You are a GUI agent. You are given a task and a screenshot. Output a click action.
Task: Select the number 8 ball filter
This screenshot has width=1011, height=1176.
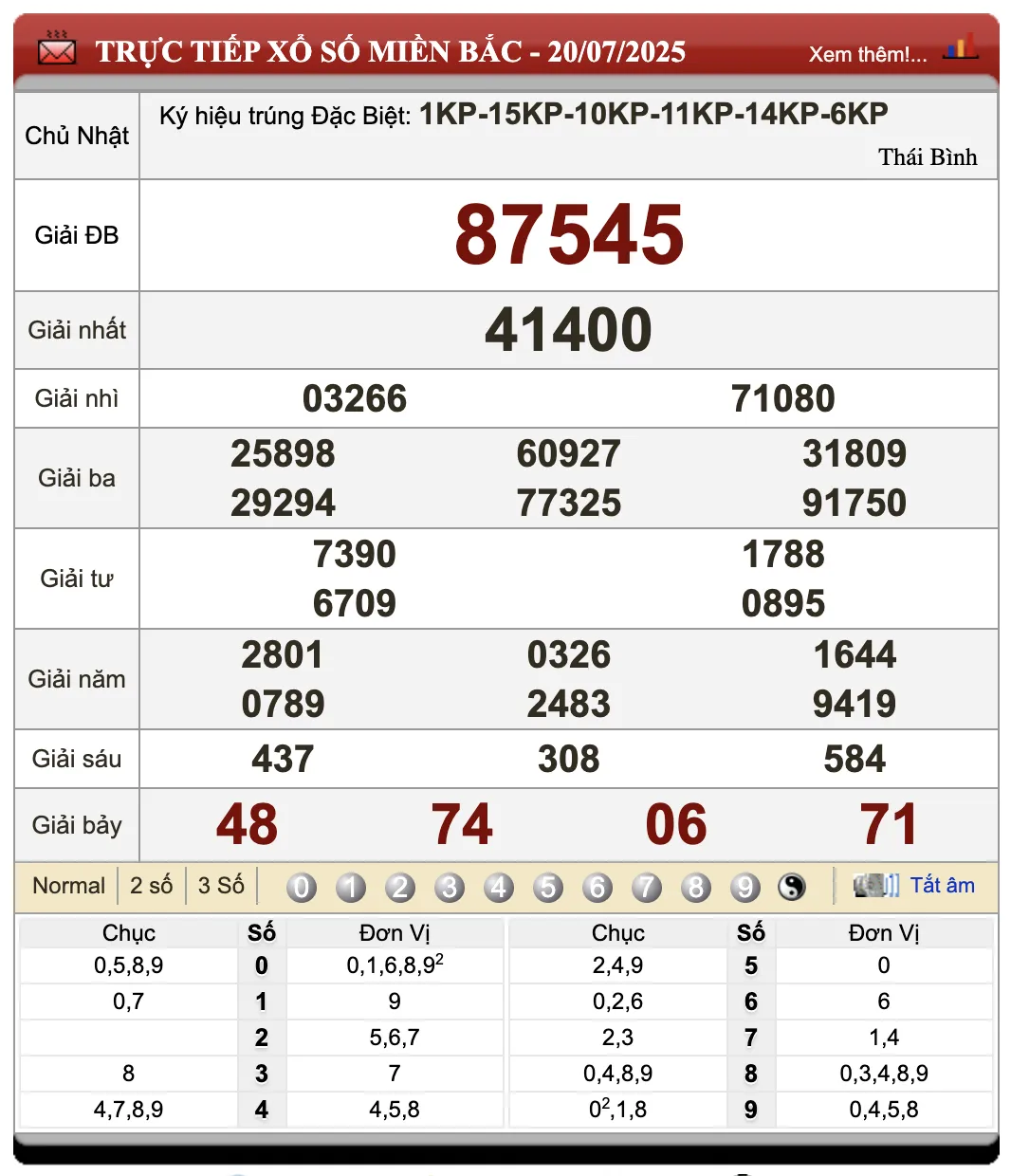(x=696, y=888)
